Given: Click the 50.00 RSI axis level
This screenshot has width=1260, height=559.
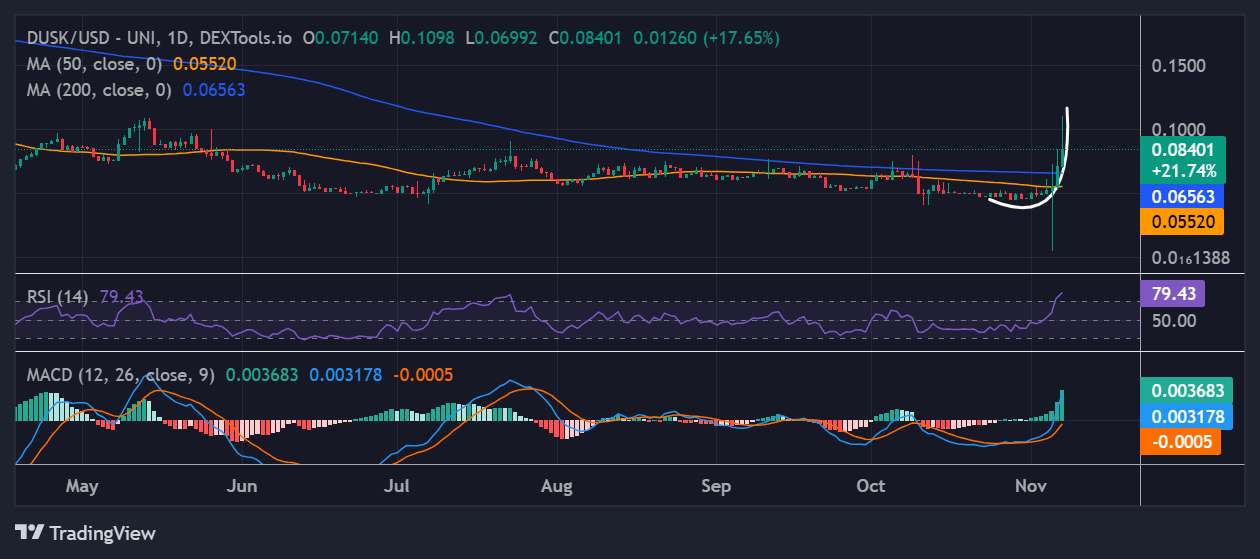Looking at the screenshot, I should pos(1172,321).
